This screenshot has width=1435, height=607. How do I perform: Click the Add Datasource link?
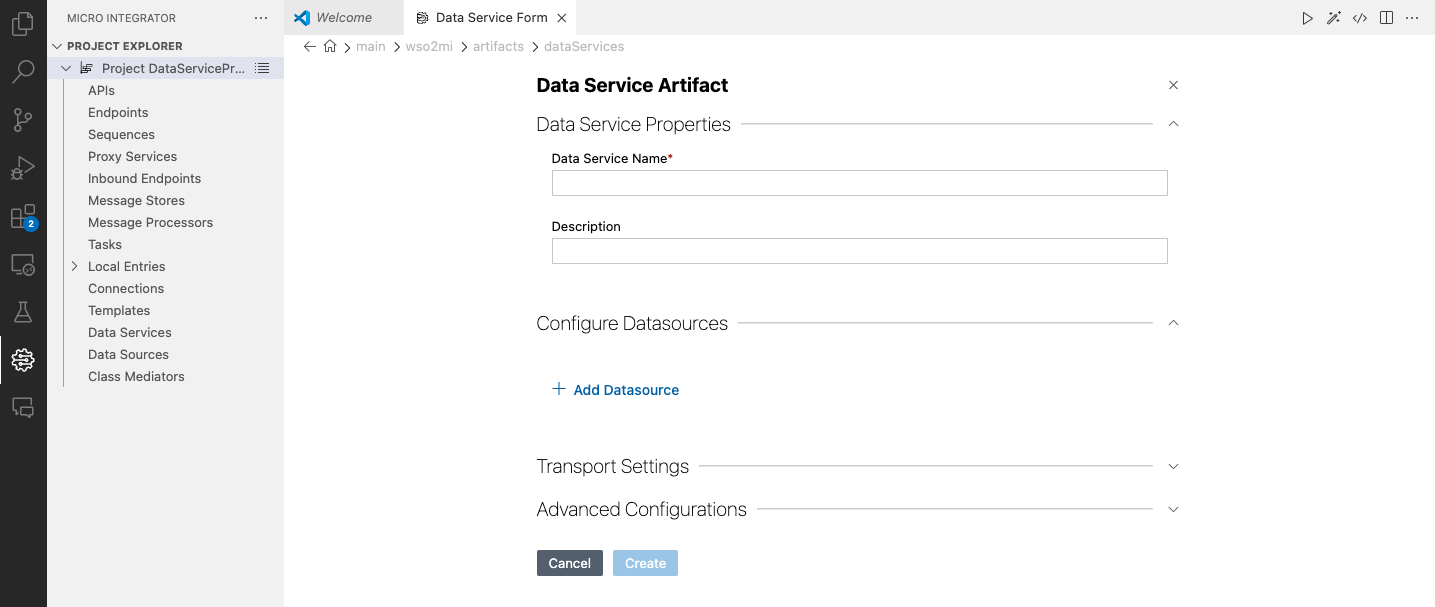625,390
